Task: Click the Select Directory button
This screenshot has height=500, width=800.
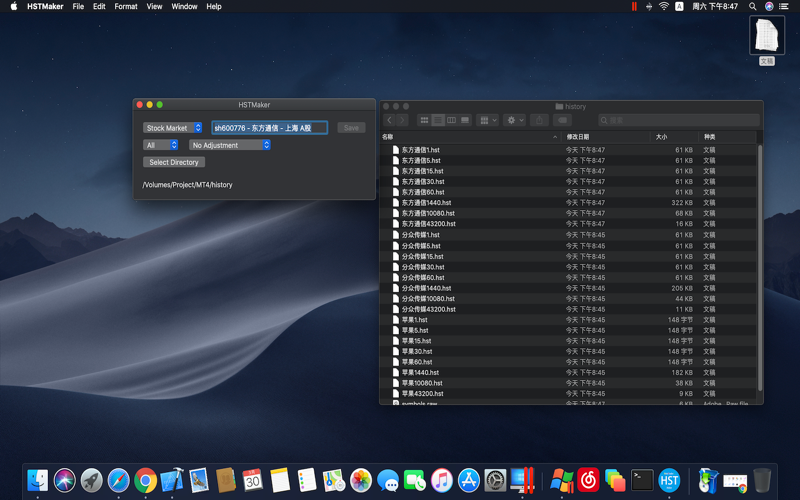Action: click(174, 162)
